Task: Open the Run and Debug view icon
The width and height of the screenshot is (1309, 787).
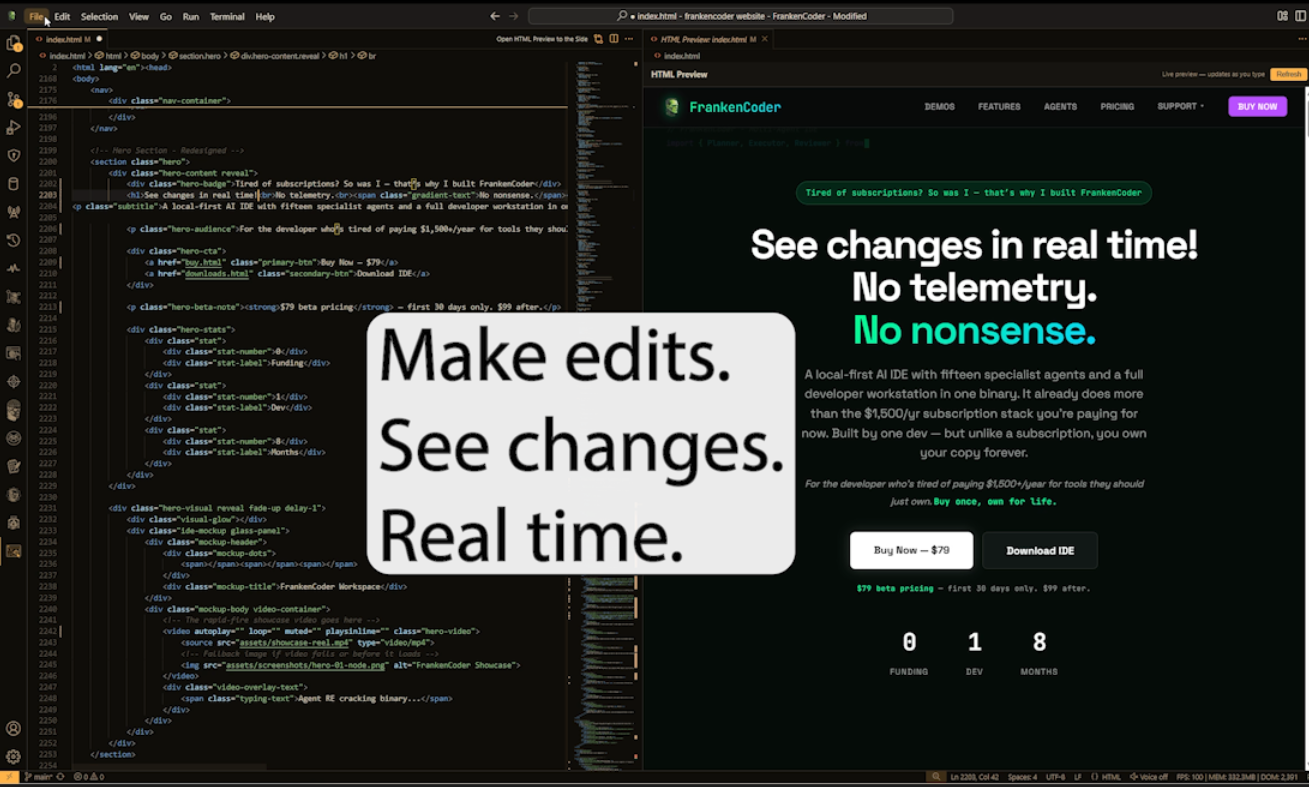Action: click(14, 128)
